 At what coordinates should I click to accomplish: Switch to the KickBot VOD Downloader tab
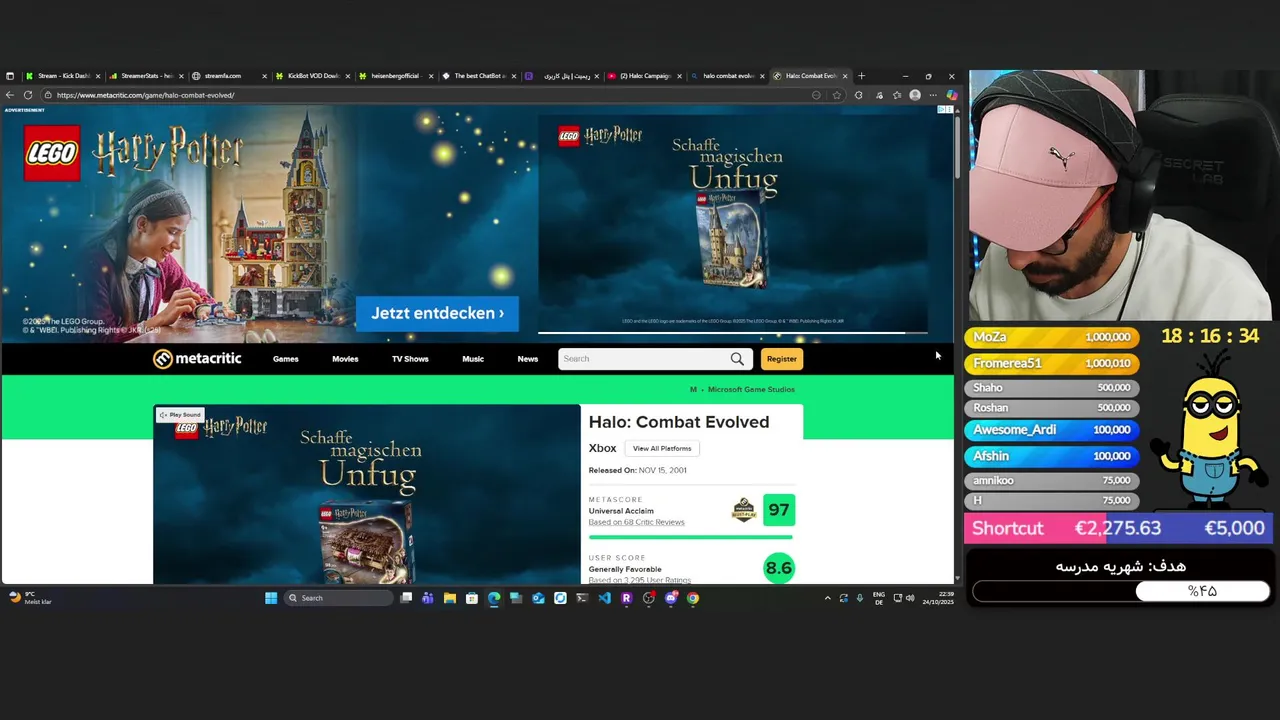(313, 76)
